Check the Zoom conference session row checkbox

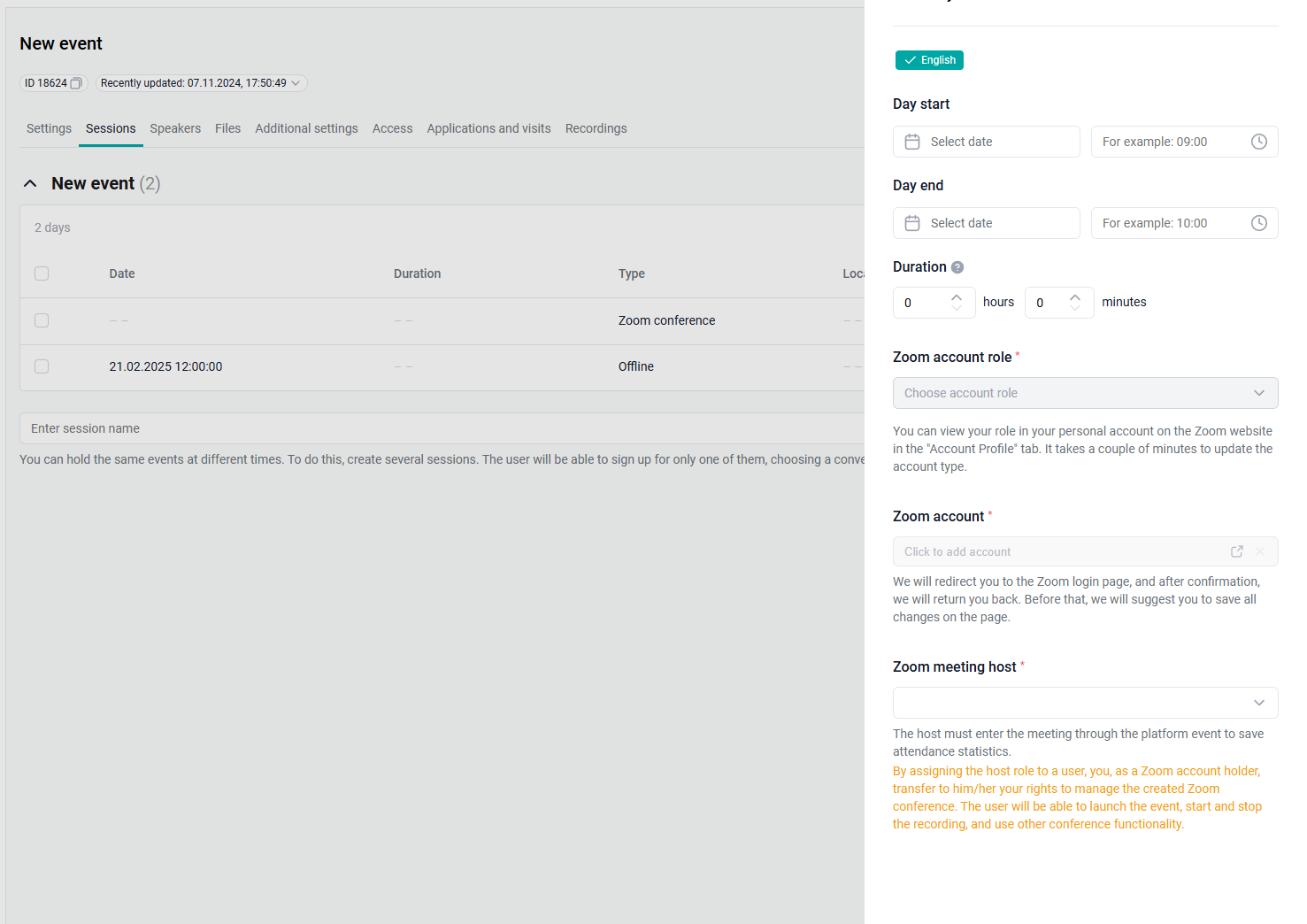[42, 320]
